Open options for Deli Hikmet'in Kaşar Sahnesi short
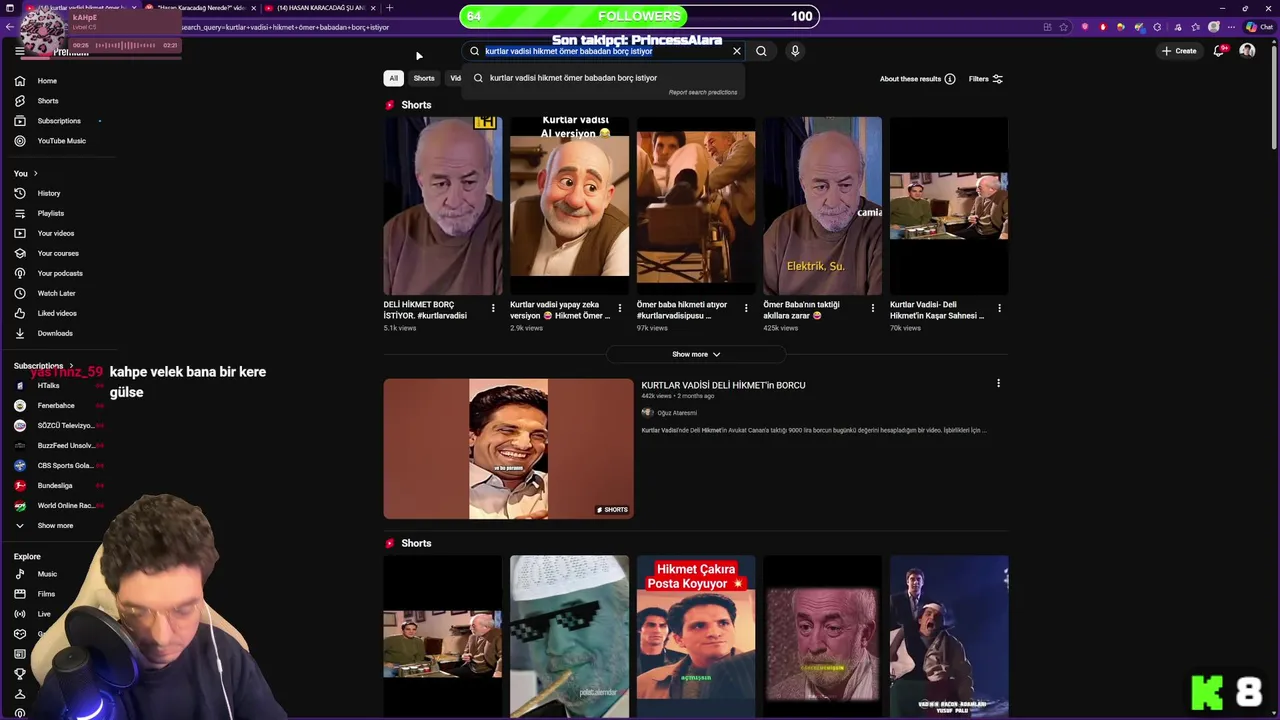 click(999, 308)
